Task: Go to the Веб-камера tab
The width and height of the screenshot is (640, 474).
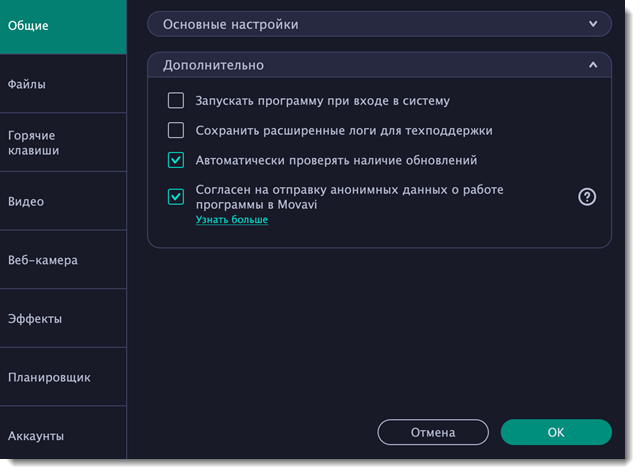Action: (63, 260)
